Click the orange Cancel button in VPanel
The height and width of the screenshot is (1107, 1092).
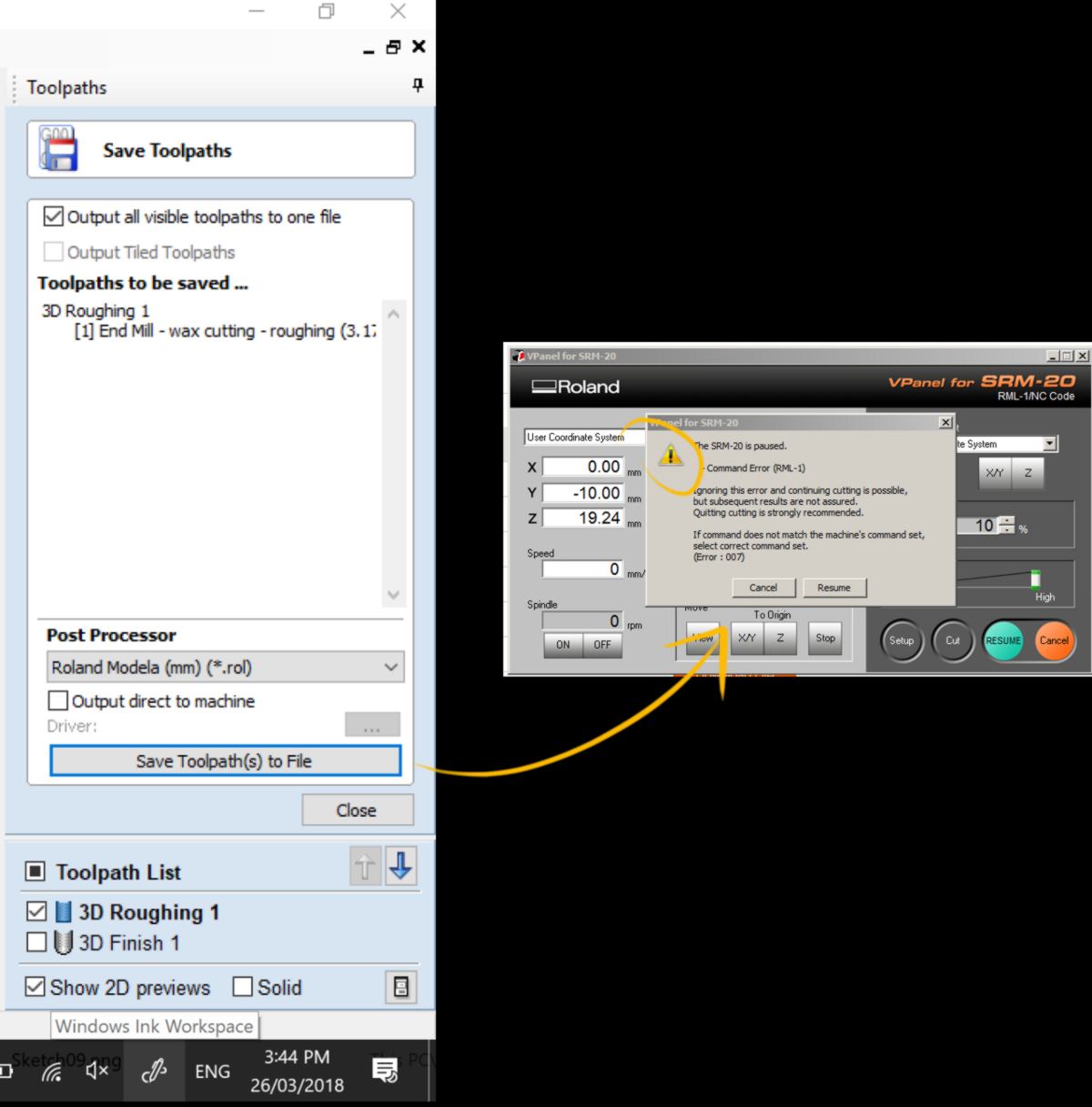pos(1054,640)
